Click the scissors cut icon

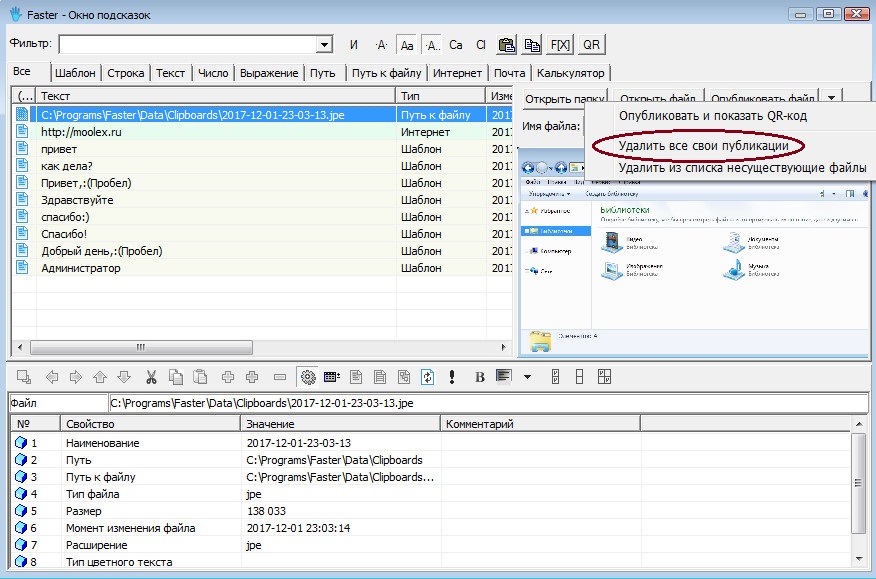click(x=151, y=377)
